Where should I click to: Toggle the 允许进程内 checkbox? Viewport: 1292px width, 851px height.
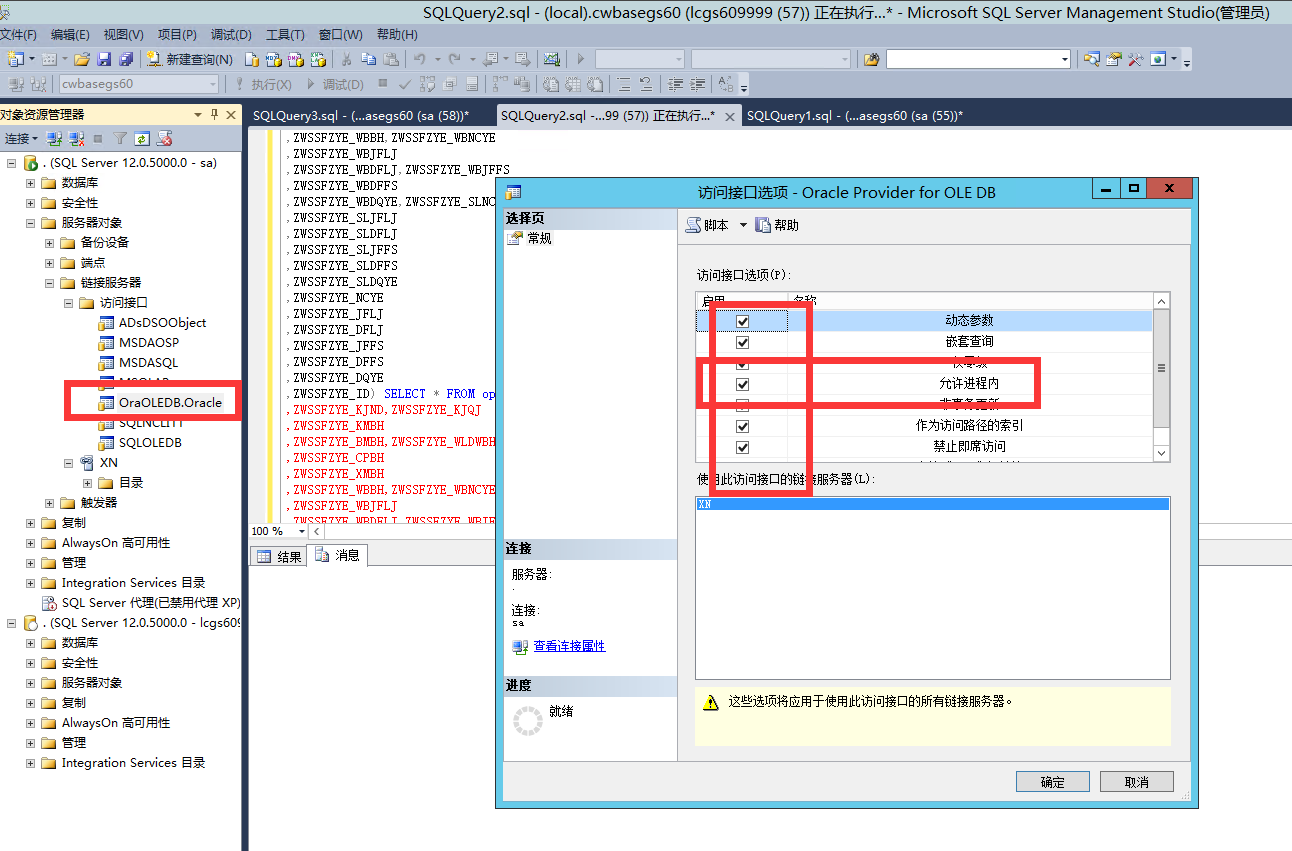[742, 384]
